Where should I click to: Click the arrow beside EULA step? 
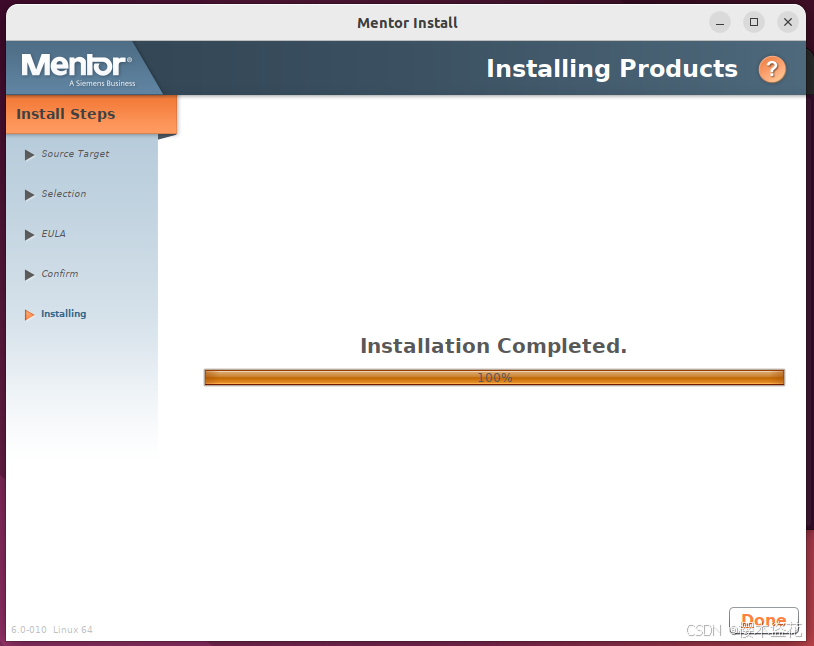coord(29,235)
